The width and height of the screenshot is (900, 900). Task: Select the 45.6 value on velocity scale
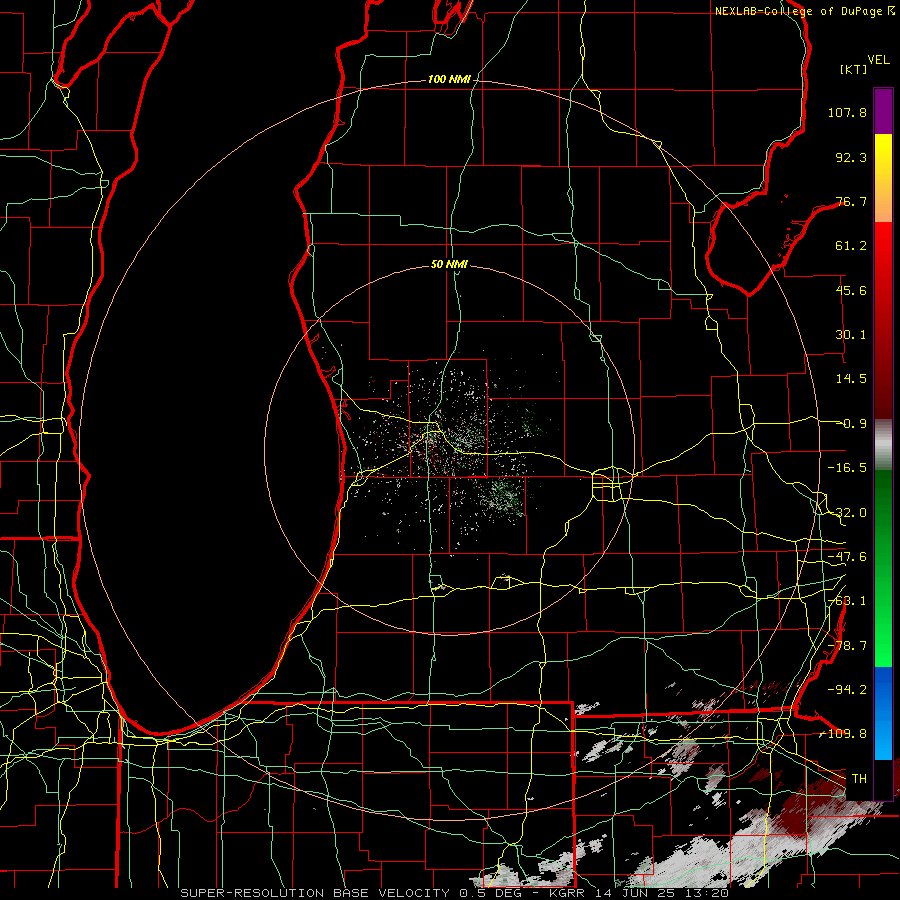pos(851,290)
